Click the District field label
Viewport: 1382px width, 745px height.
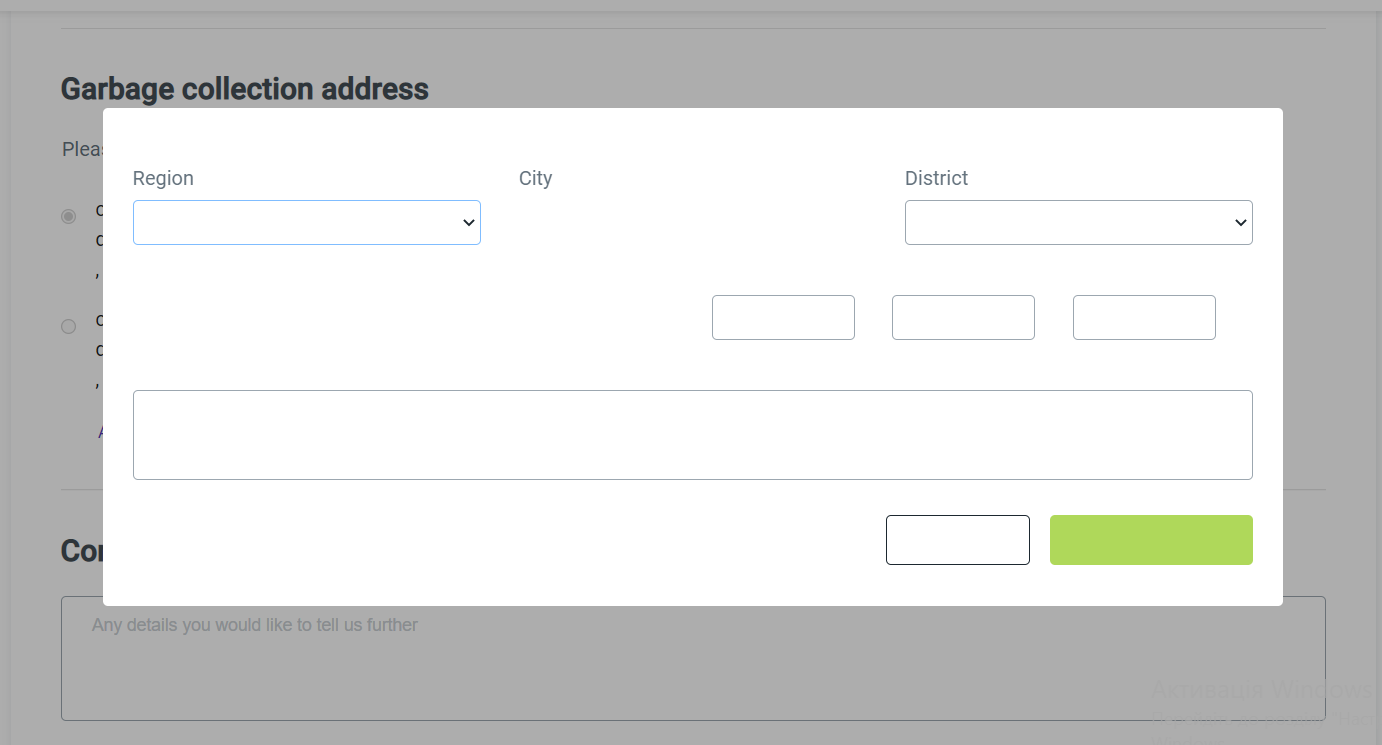pyautogui.click(x=936, y=178)
